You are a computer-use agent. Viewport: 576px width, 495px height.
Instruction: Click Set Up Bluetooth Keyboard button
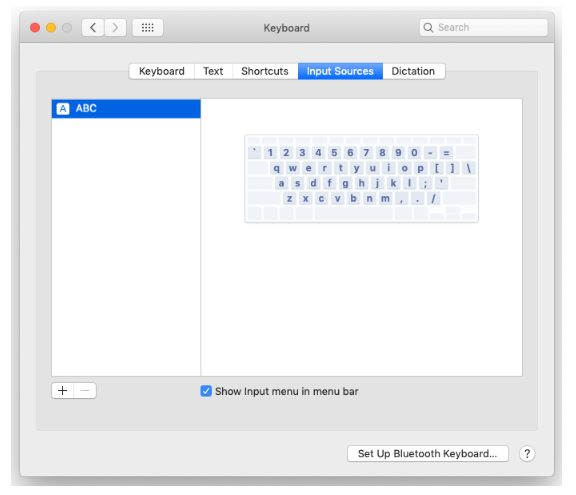(x=428, y=454)
